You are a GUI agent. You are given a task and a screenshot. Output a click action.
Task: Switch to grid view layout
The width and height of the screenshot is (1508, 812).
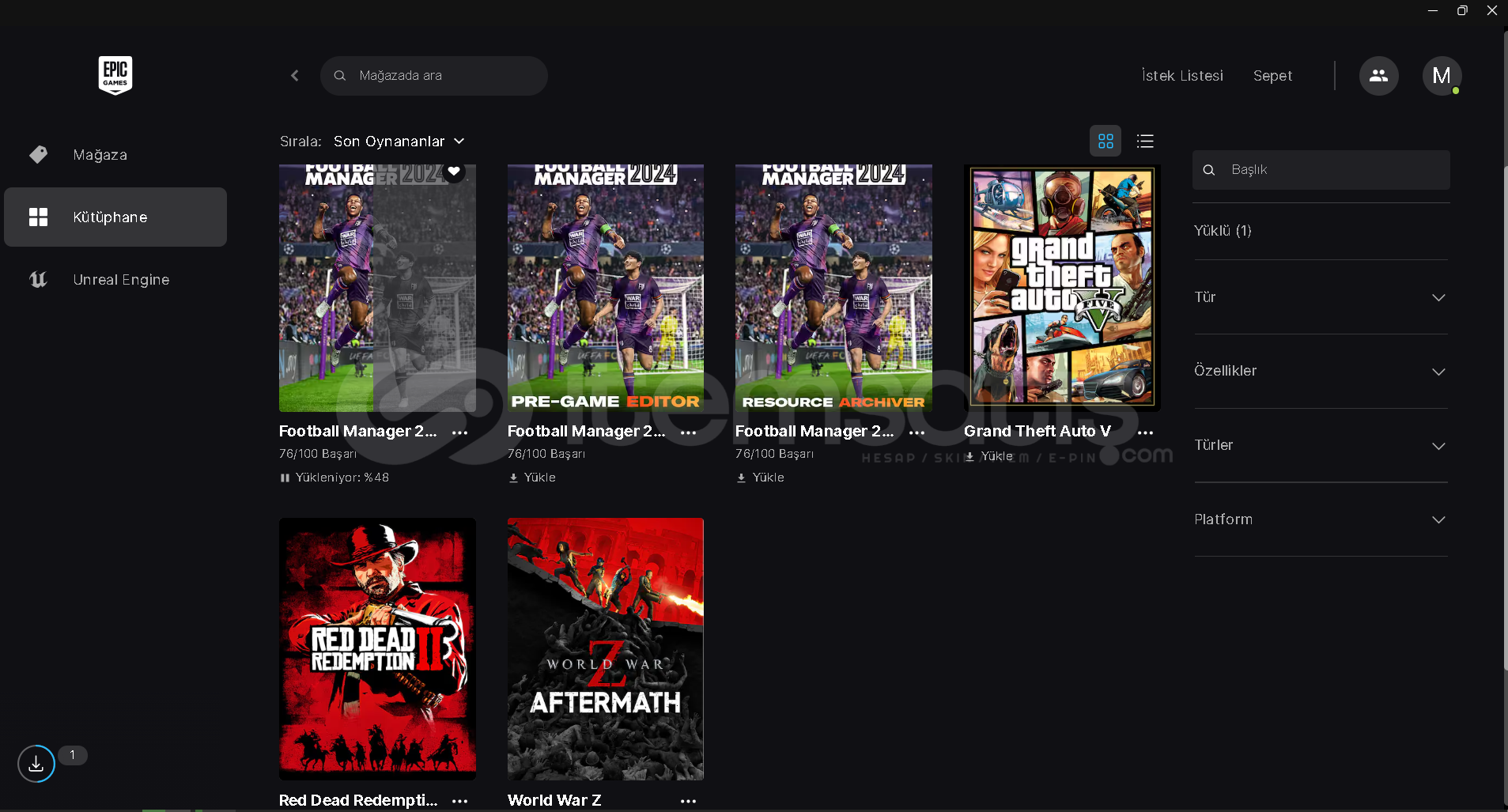[x=1105, y=142]
